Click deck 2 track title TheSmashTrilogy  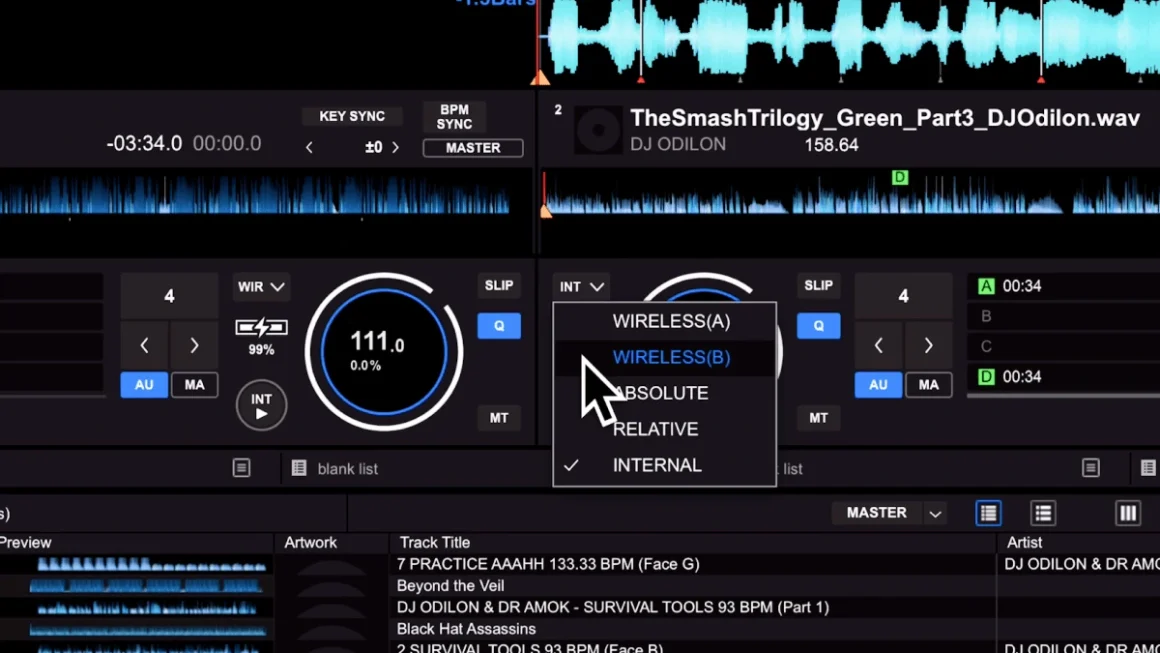tap(885, 118)
